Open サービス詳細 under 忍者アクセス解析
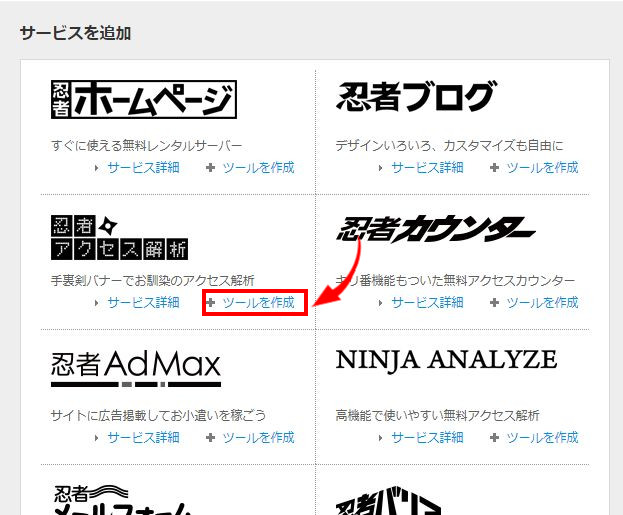This screenshot has height=515, width=623. (x=143, y=303)
